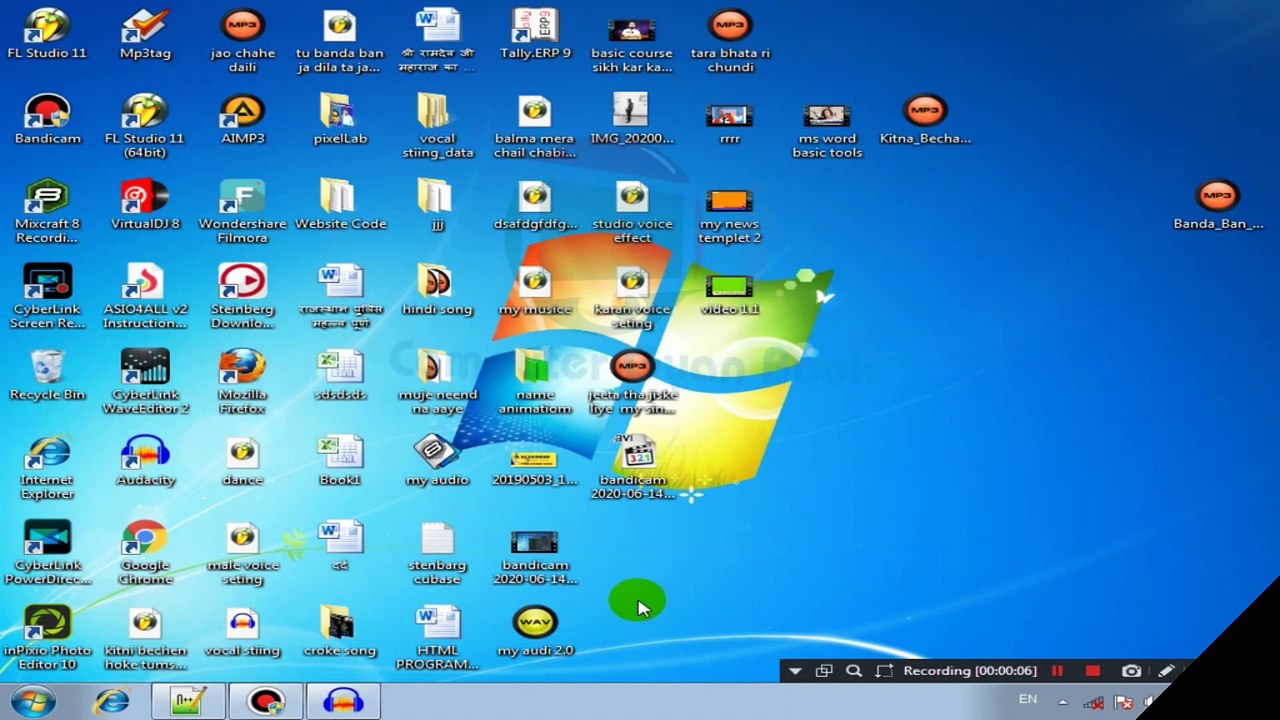
Task: Open the Book1 Excel file
Action: click(340, 461)
